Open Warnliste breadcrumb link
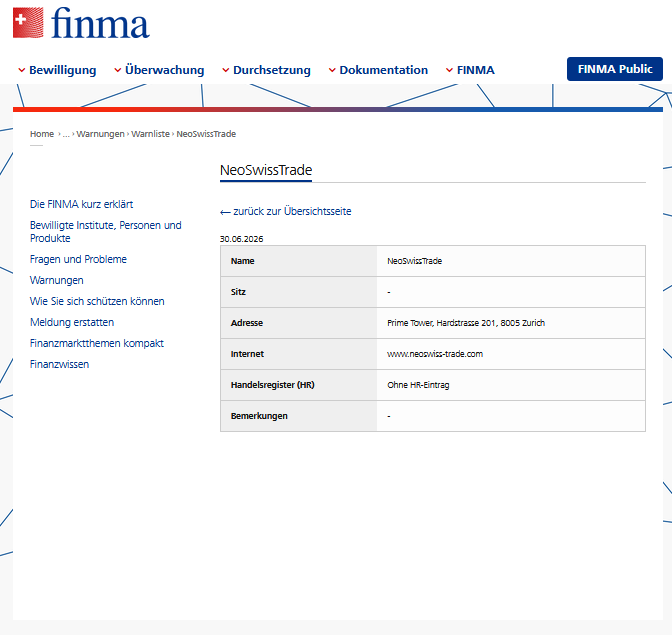Screen dimensions: 672x635 tap(150, 134)
